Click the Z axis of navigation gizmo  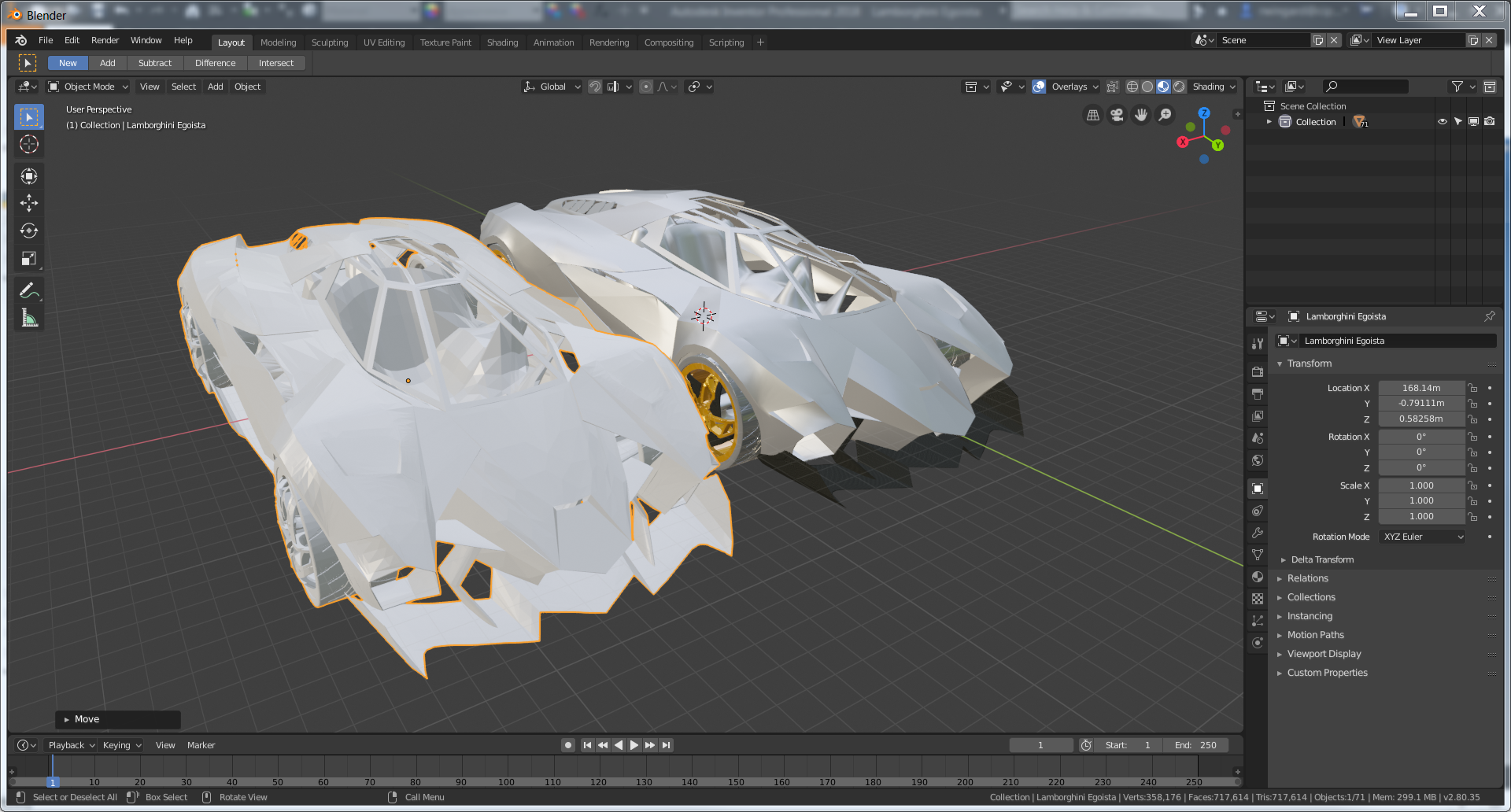1204,113
